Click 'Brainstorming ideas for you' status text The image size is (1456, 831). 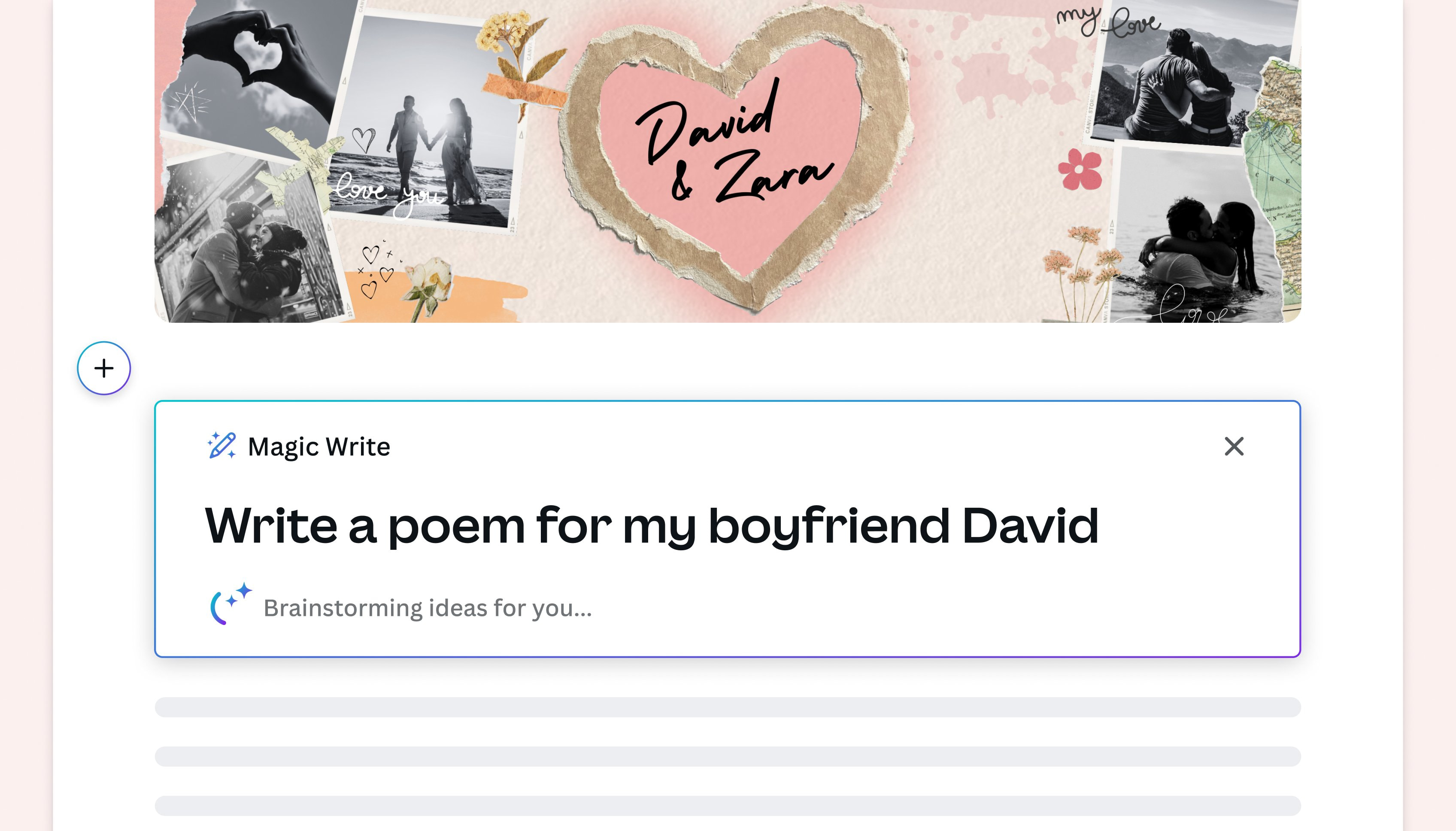coord(428,608)
